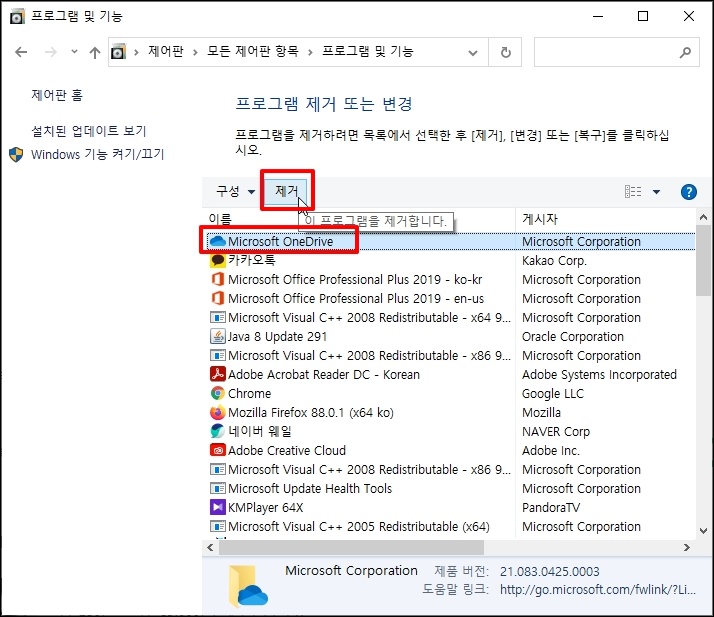Click the search magnifier icon

coord(685,53)
